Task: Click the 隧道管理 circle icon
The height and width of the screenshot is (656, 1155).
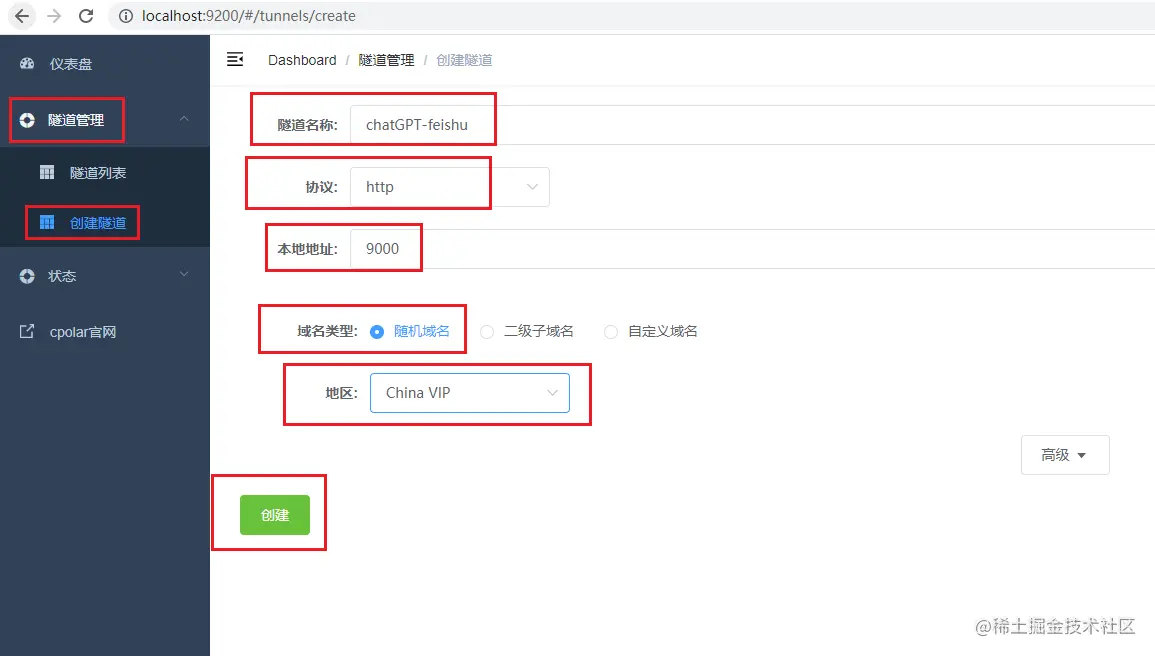Action: pyautogui.click(x=27, y=120)
